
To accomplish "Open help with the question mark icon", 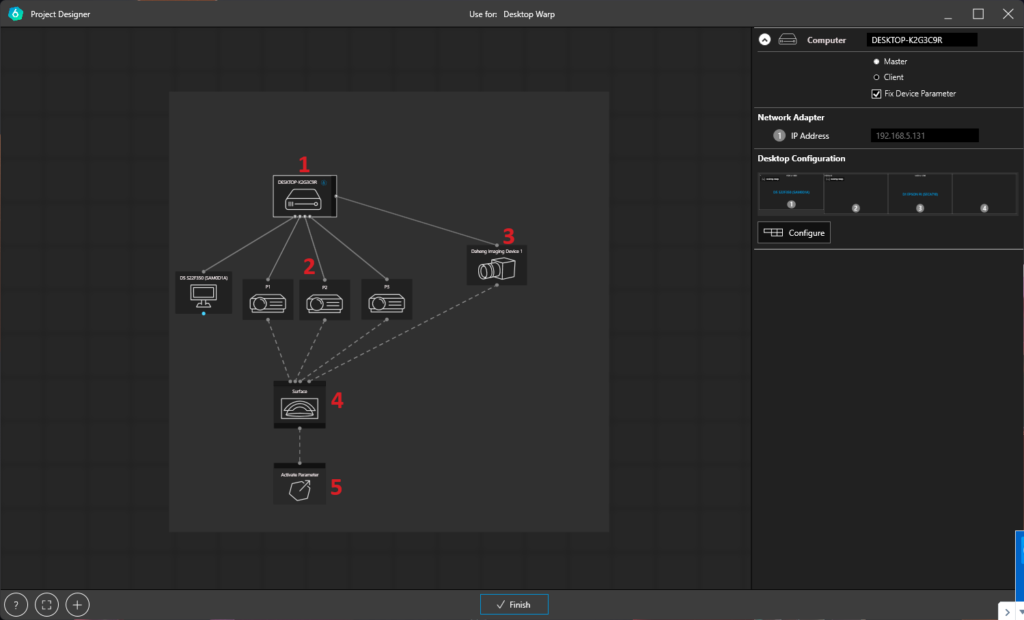I will coord(16,604).
